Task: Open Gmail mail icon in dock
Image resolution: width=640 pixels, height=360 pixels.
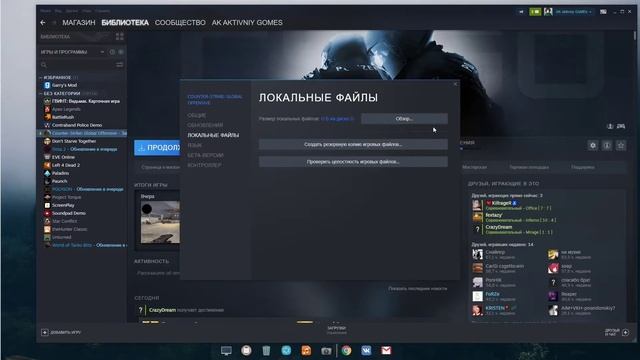Action: [x=386, y=350]
